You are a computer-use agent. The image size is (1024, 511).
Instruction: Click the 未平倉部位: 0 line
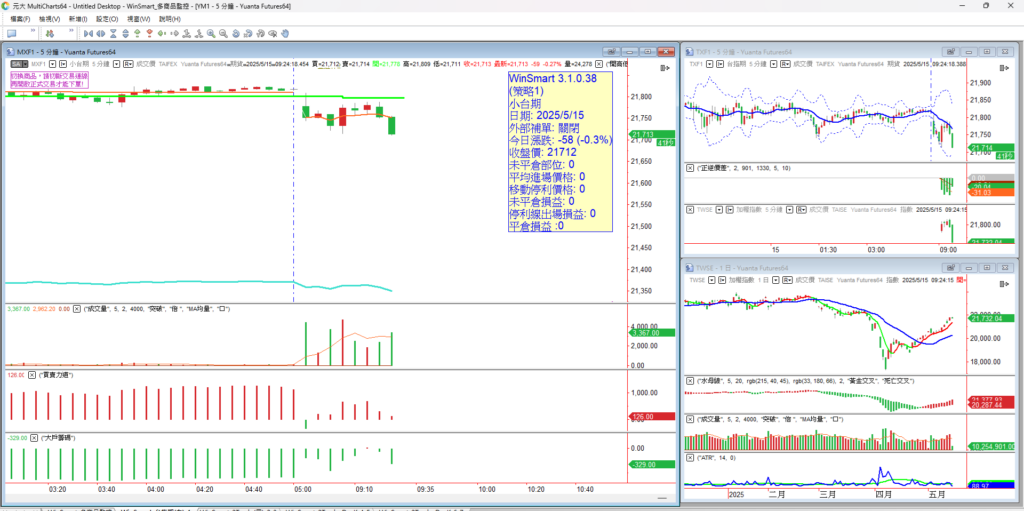click(x=542, y=164)
